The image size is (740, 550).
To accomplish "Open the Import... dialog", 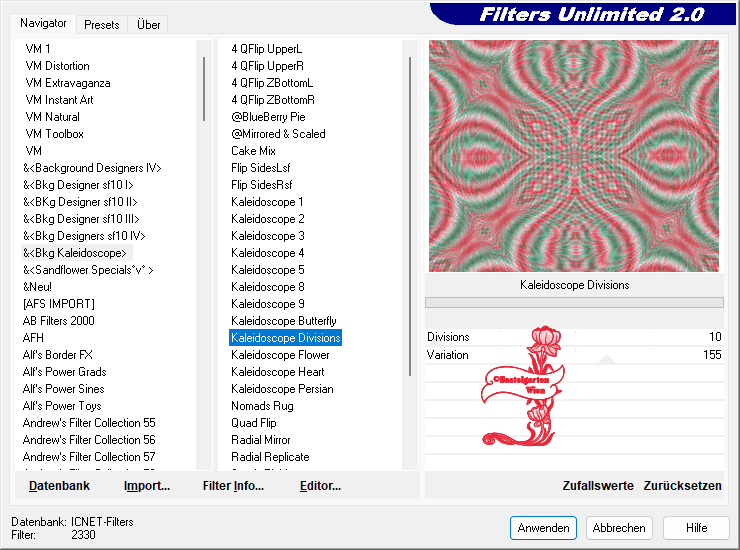I will [x=146, y=486].
